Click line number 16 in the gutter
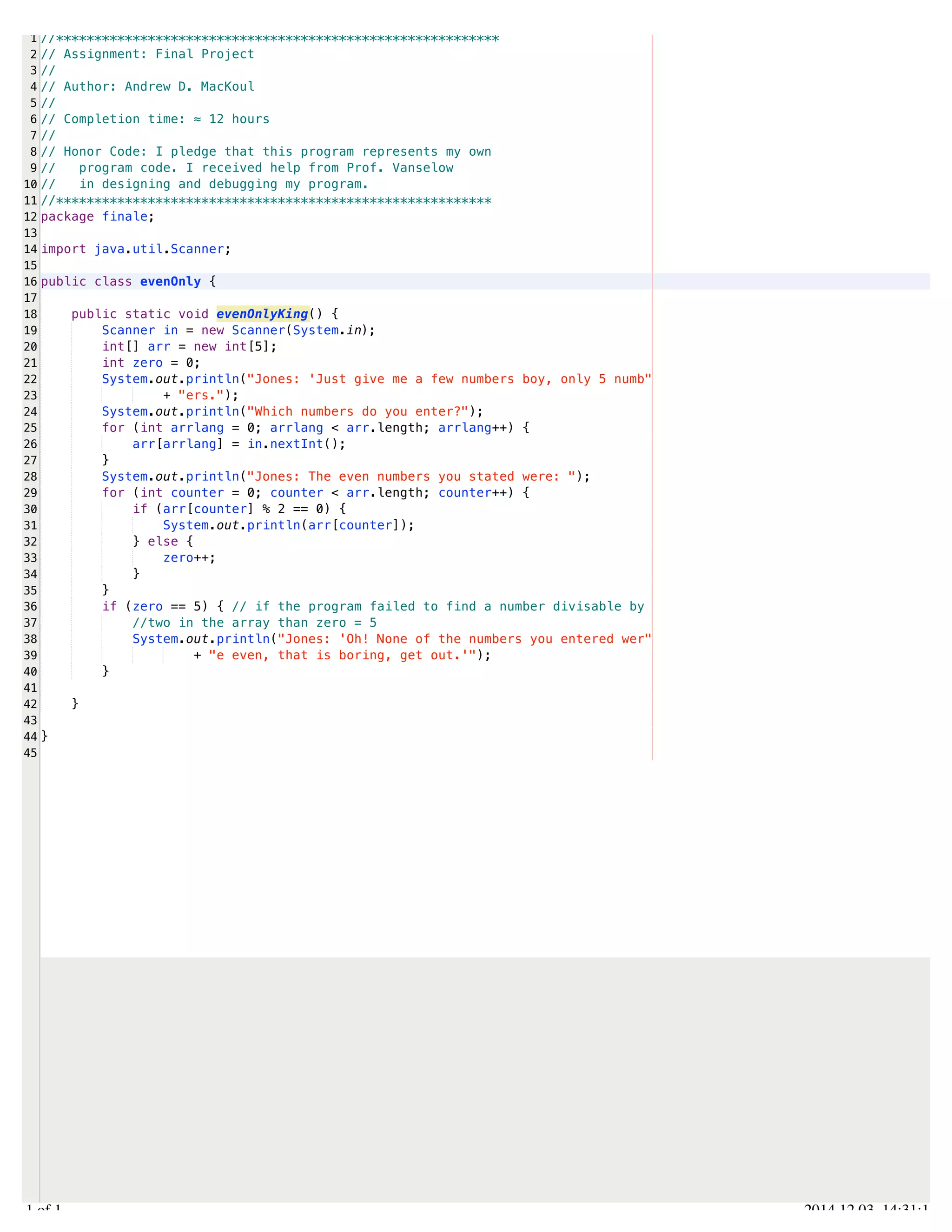This screenshot has width=952, height=1232. pyautogui.click(x=31, y=282)
